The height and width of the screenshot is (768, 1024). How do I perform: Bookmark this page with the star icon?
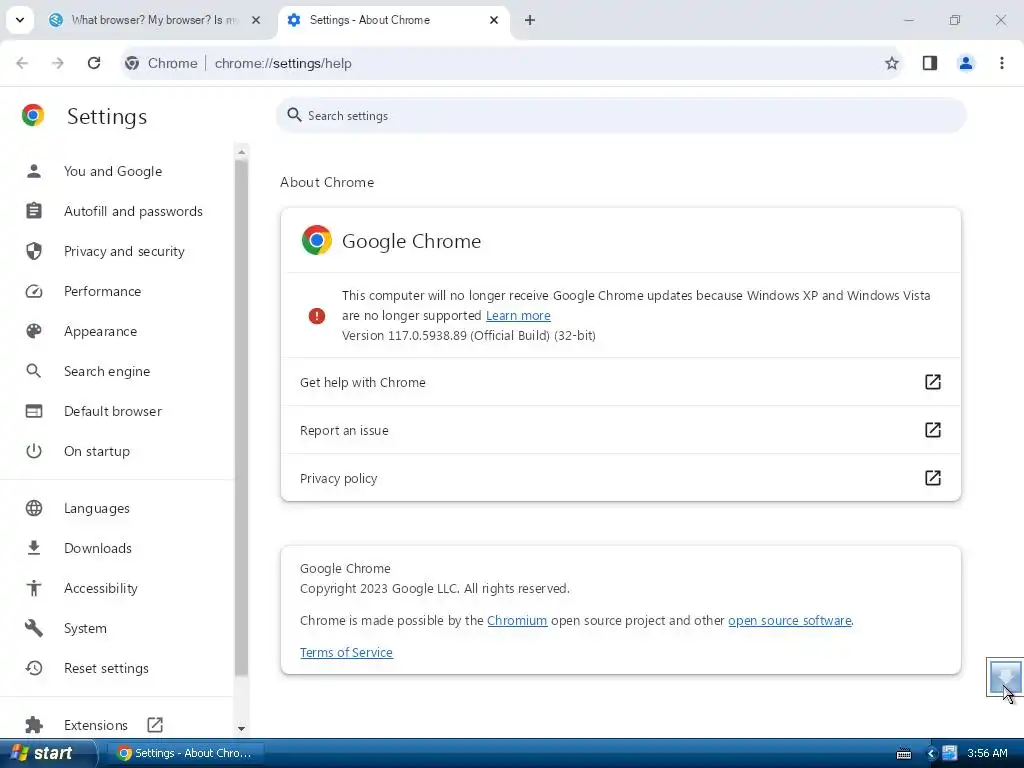pyautogui.click(x=891, y=63)
